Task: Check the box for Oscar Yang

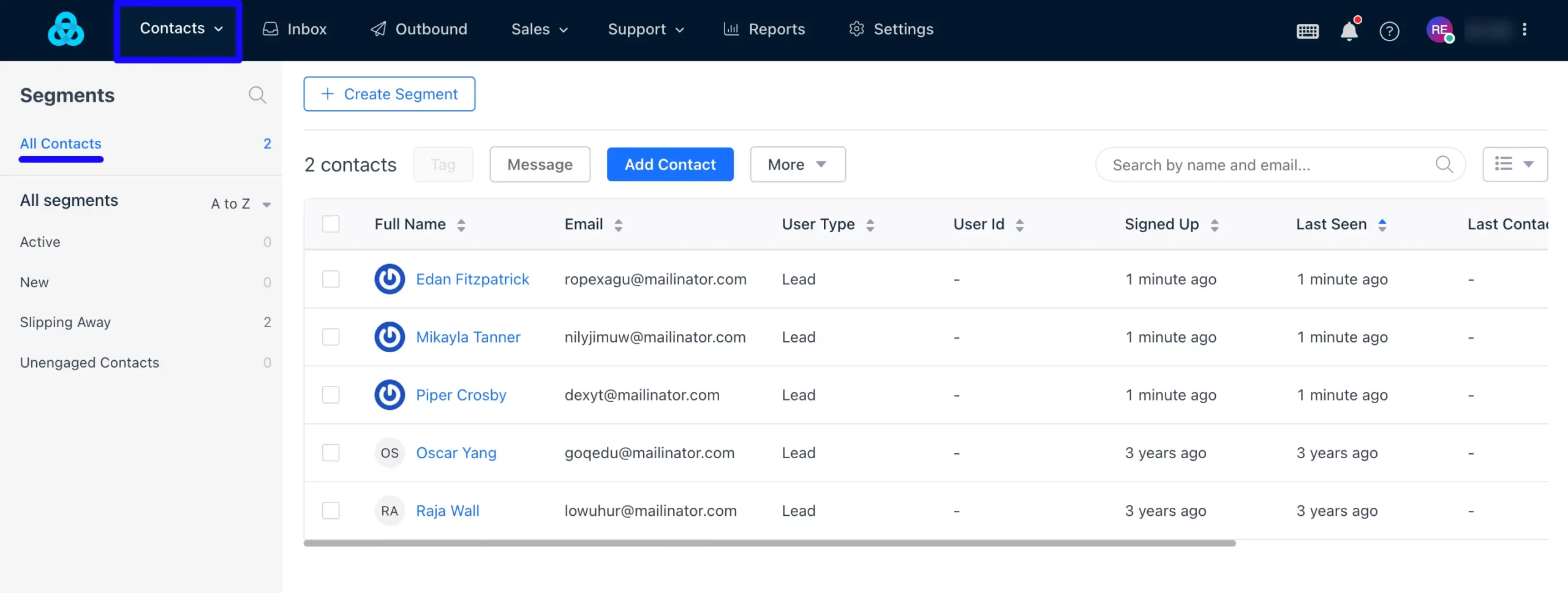Action: click(331, 453)
